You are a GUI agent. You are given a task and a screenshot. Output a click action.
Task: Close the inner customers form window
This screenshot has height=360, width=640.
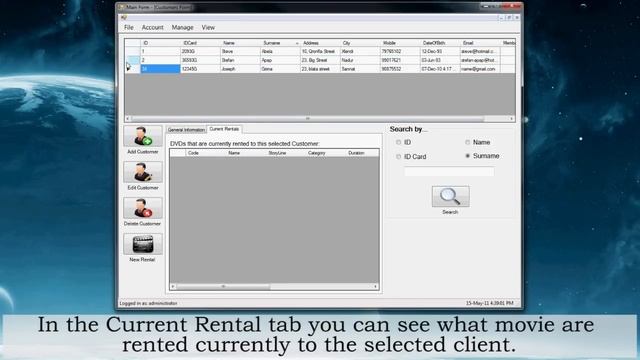click(x=517, y=18)
